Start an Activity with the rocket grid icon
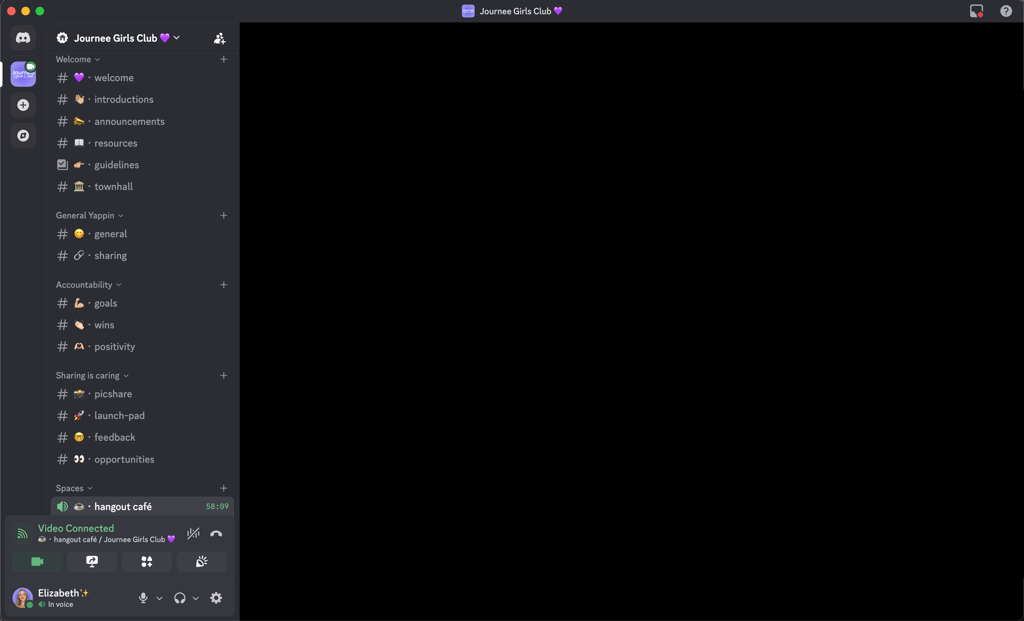The width and height of the screenshot is (1024, 621). tap(147, 562)
